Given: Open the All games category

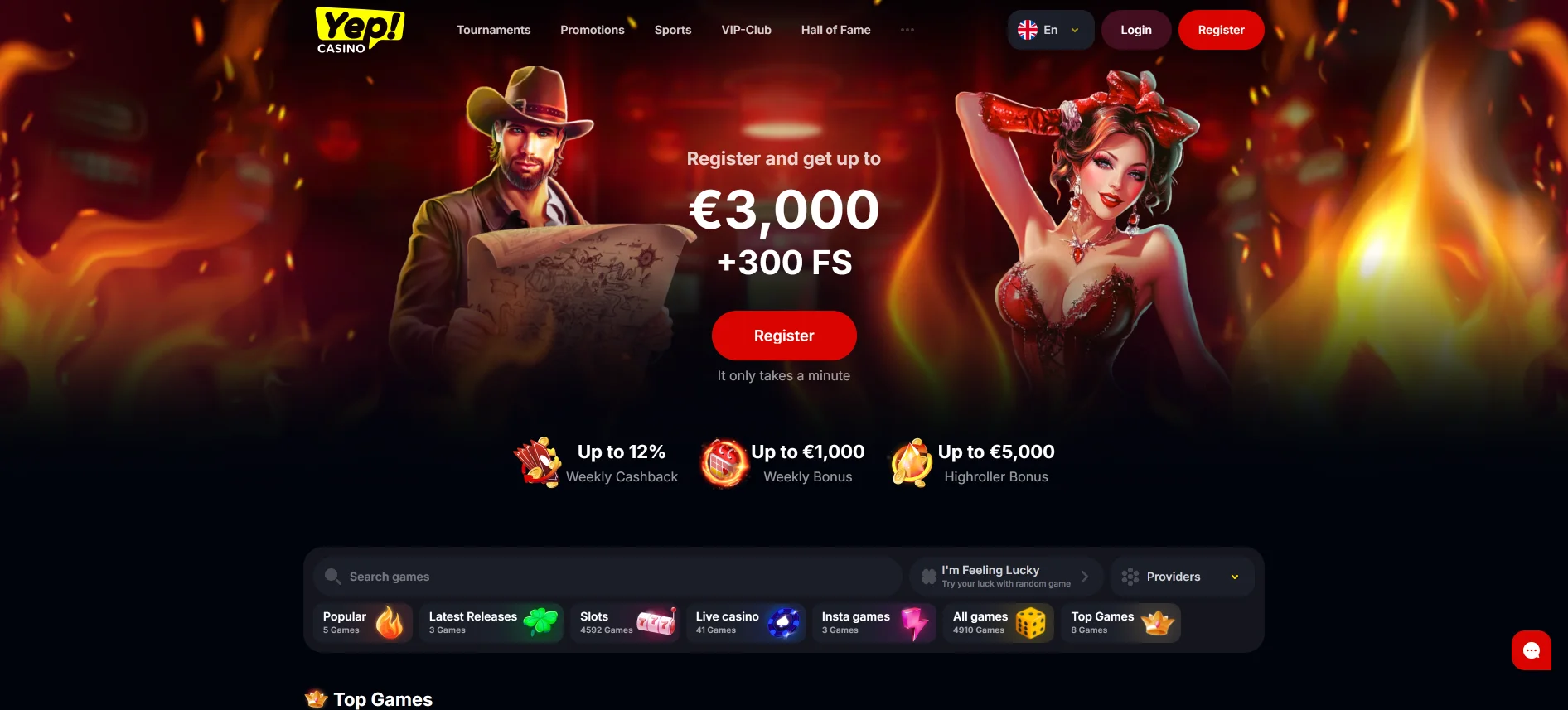Looking at the screenshot, I should pyautogui.click(x=999, y=623).
